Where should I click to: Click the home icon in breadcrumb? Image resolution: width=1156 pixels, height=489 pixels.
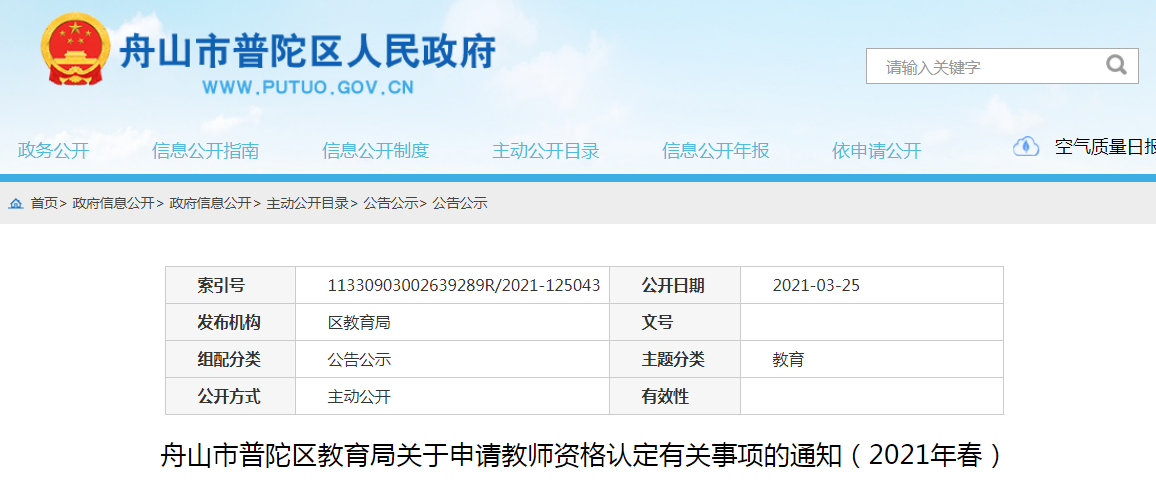(x=15, y=203)
